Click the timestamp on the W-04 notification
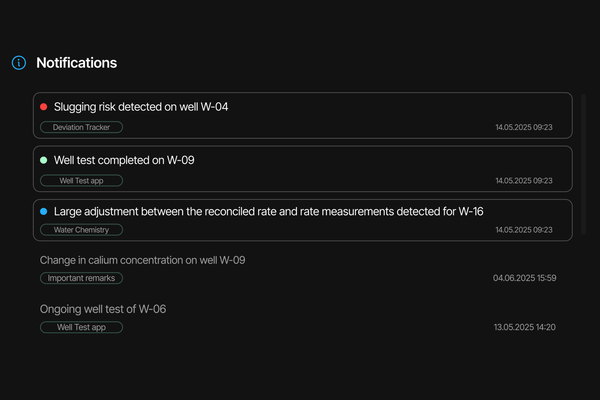This screenshot has width=600, height=400. [524, 128]
